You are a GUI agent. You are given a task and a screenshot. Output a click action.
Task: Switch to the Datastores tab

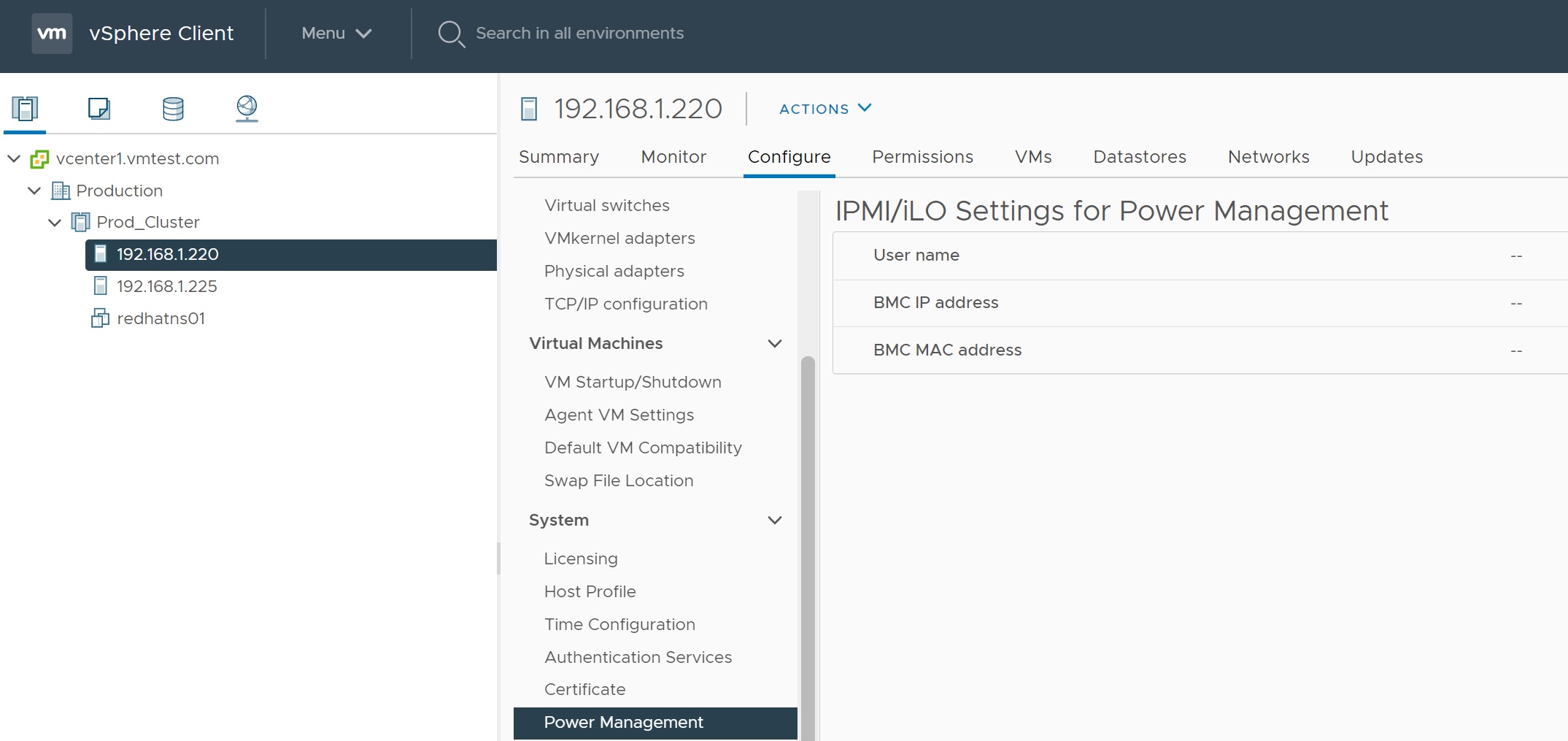1140,157
